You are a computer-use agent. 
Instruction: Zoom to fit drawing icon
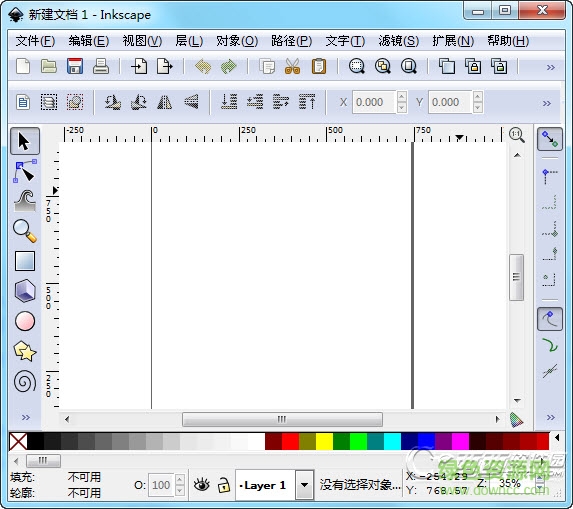383,67
